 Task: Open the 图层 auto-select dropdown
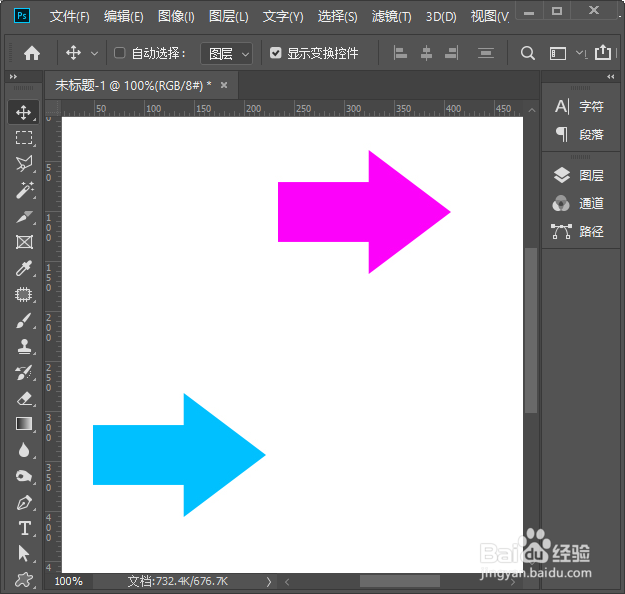click(x=226, y=53)
